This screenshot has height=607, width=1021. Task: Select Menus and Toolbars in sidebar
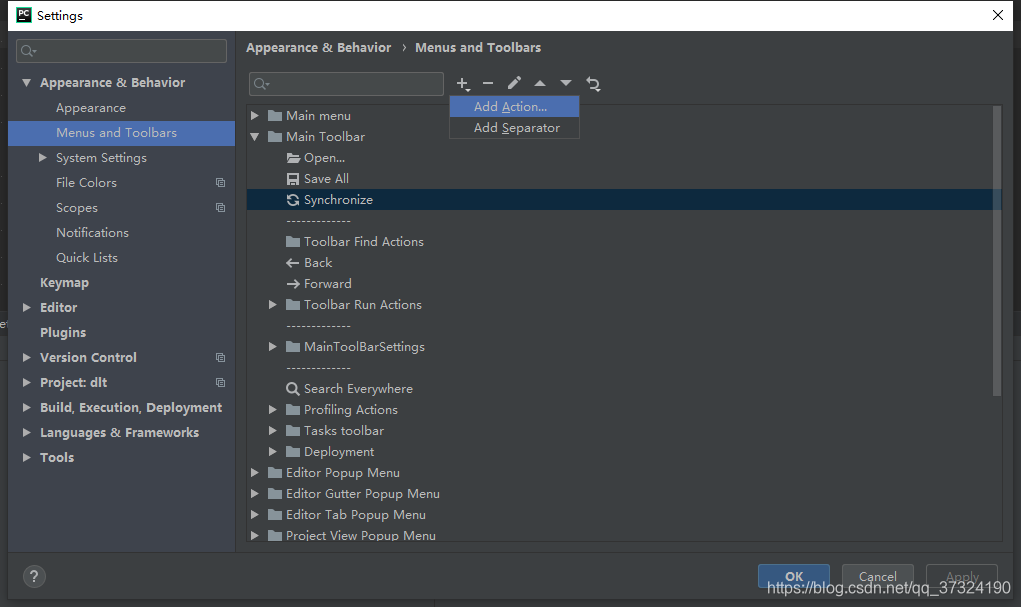[x=122, y=133]
